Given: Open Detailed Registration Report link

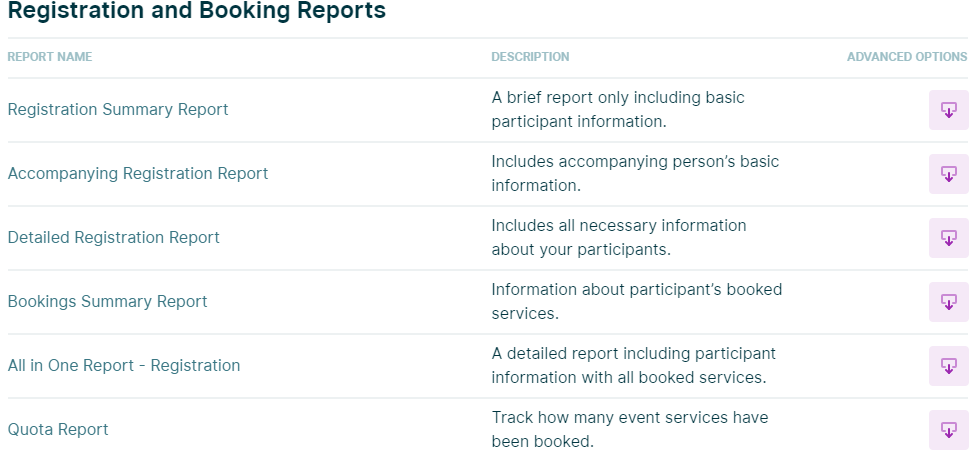Looking at the screenshot, I should [114, 238].
